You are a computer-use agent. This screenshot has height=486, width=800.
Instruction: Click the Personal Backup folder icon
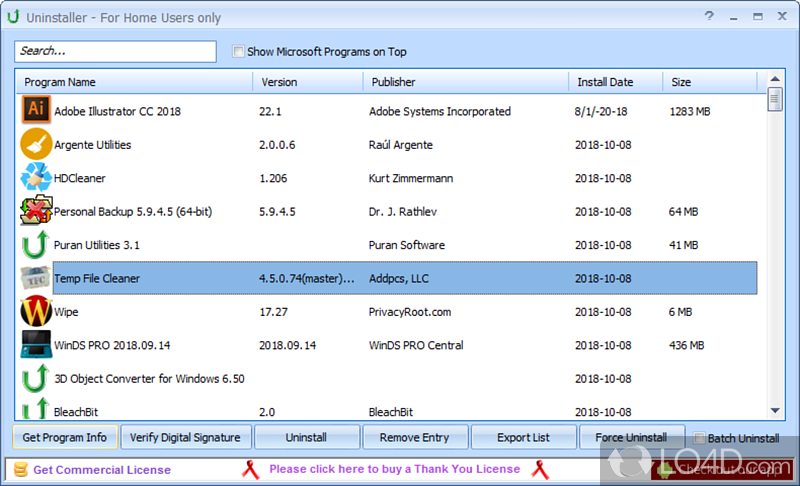(36, 210)
